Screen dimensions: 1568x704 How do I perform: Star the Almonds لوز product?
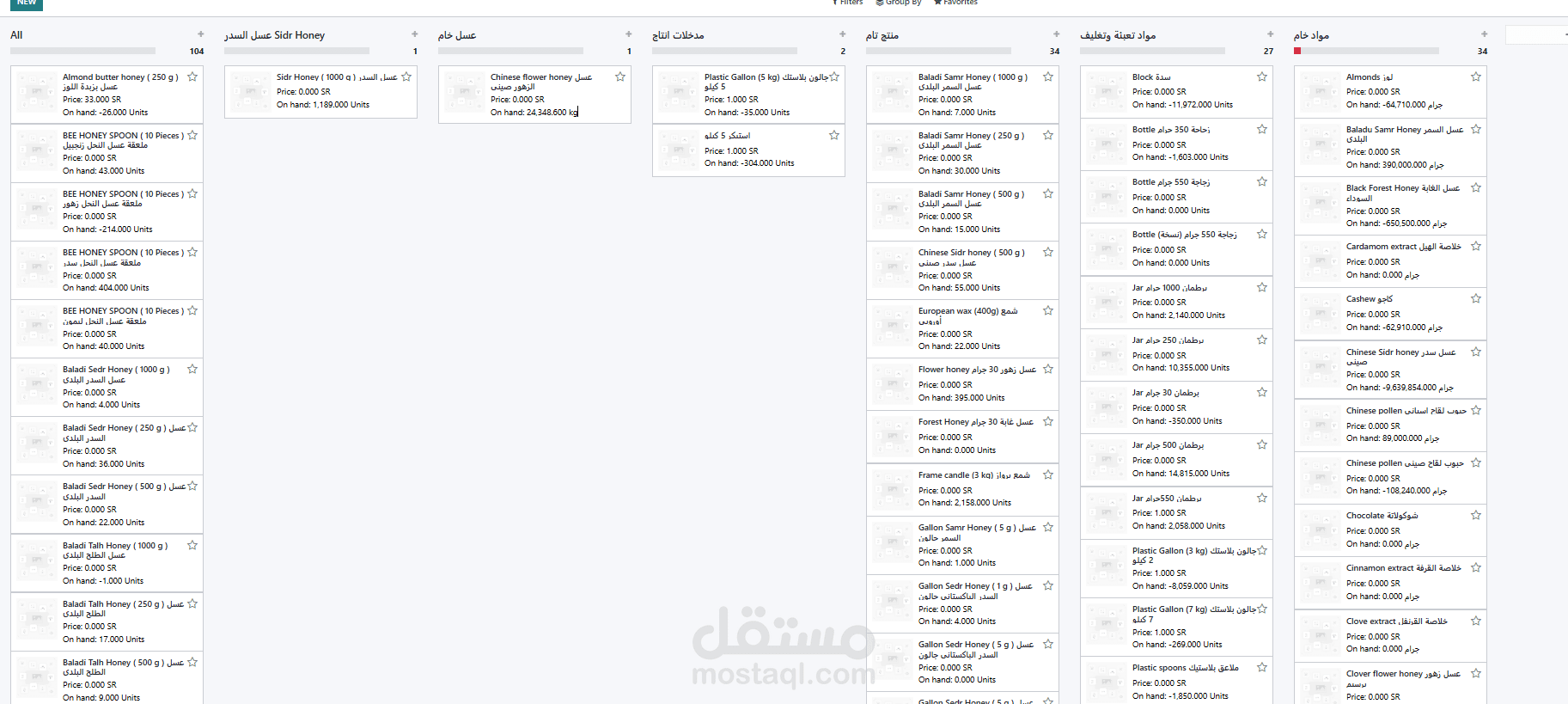pos(1476,77)
